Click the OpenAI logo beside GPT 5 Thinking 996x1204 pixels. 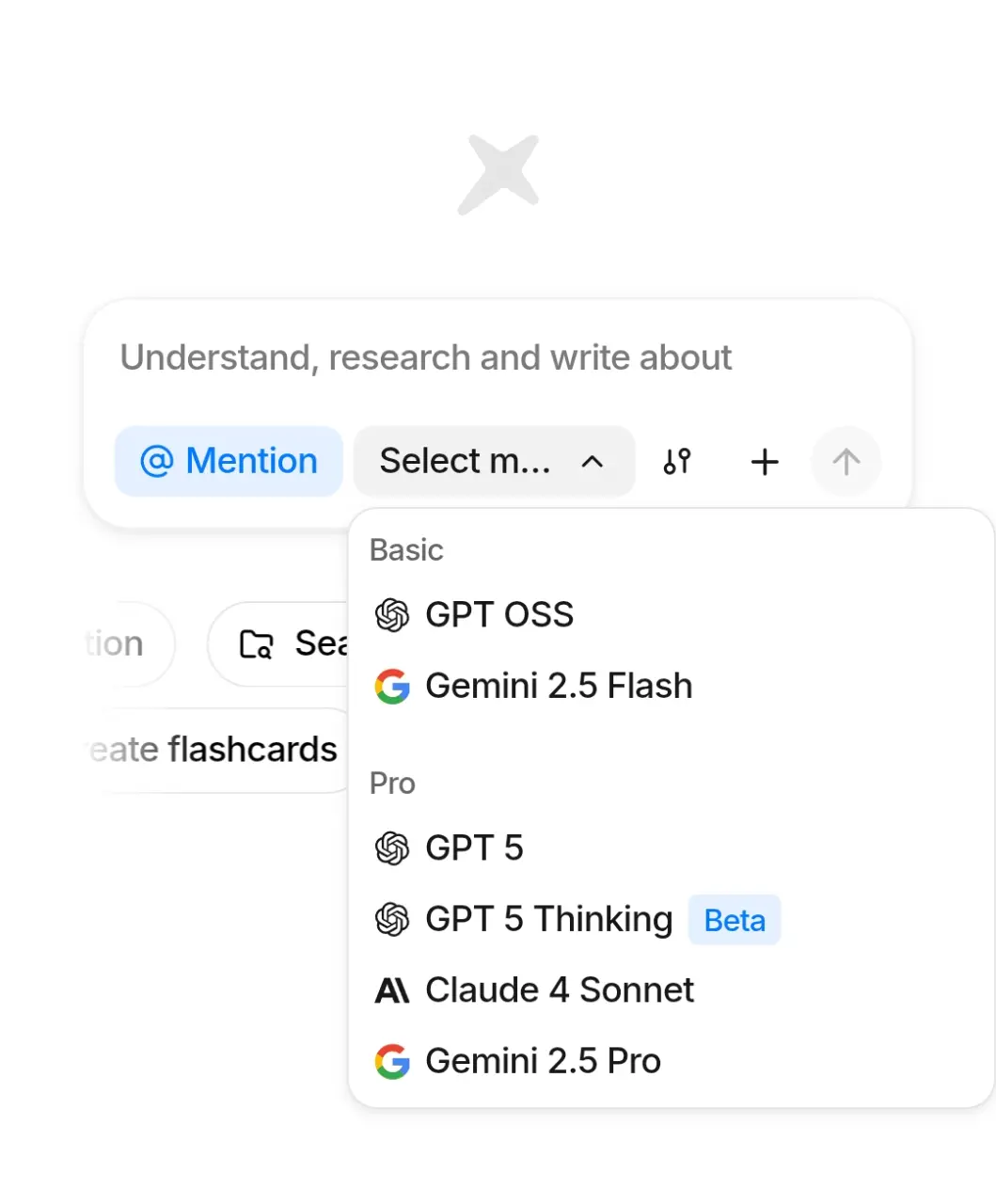tap(392, 919)
